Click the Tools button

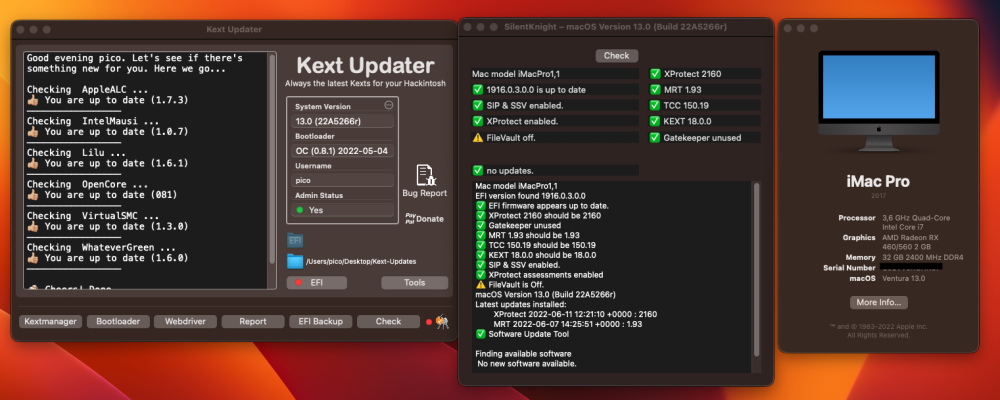[x=415, y=283]
